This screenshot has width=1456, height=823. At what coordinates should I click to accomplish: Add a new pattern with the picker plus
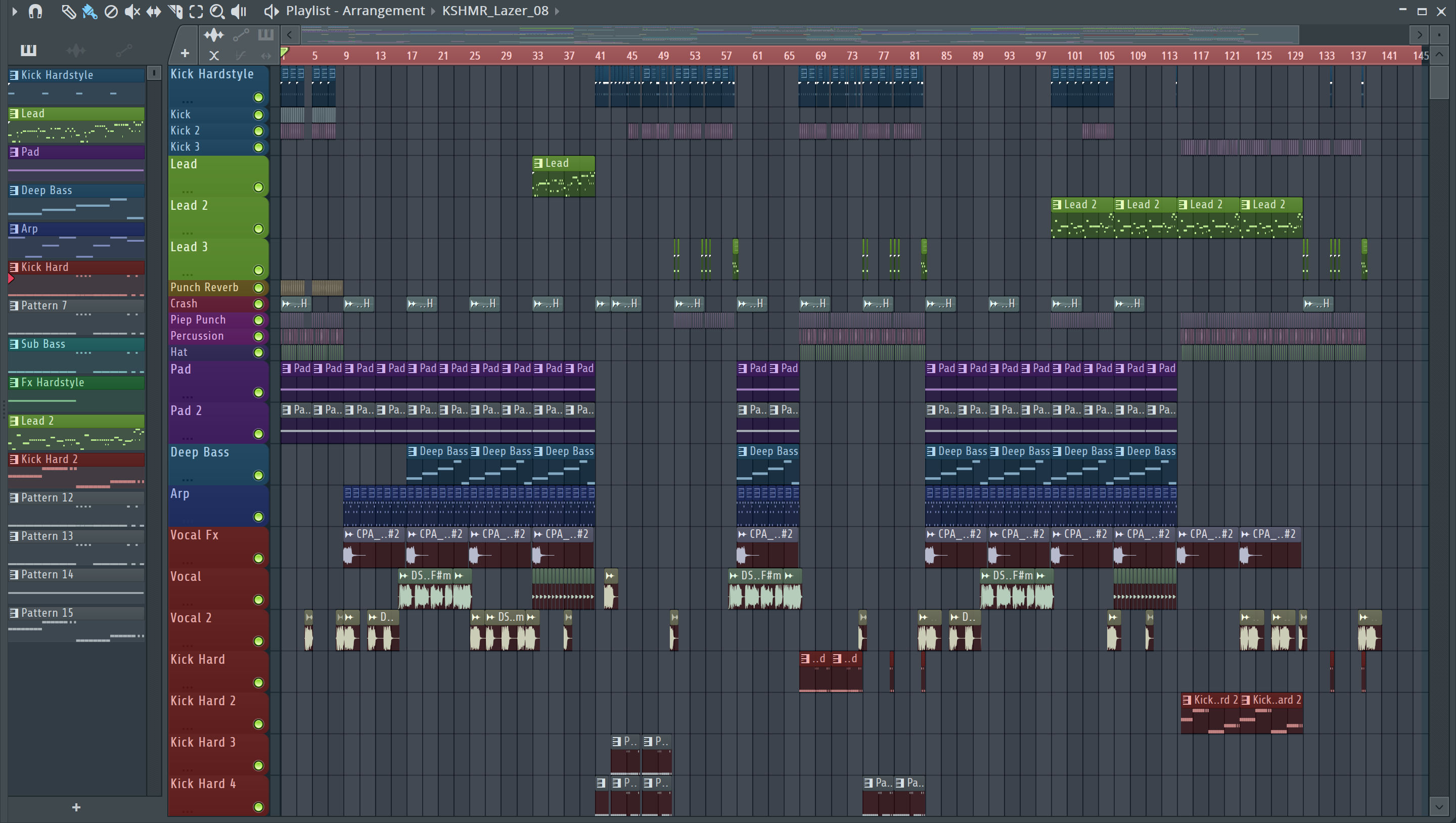click(76, 807)
